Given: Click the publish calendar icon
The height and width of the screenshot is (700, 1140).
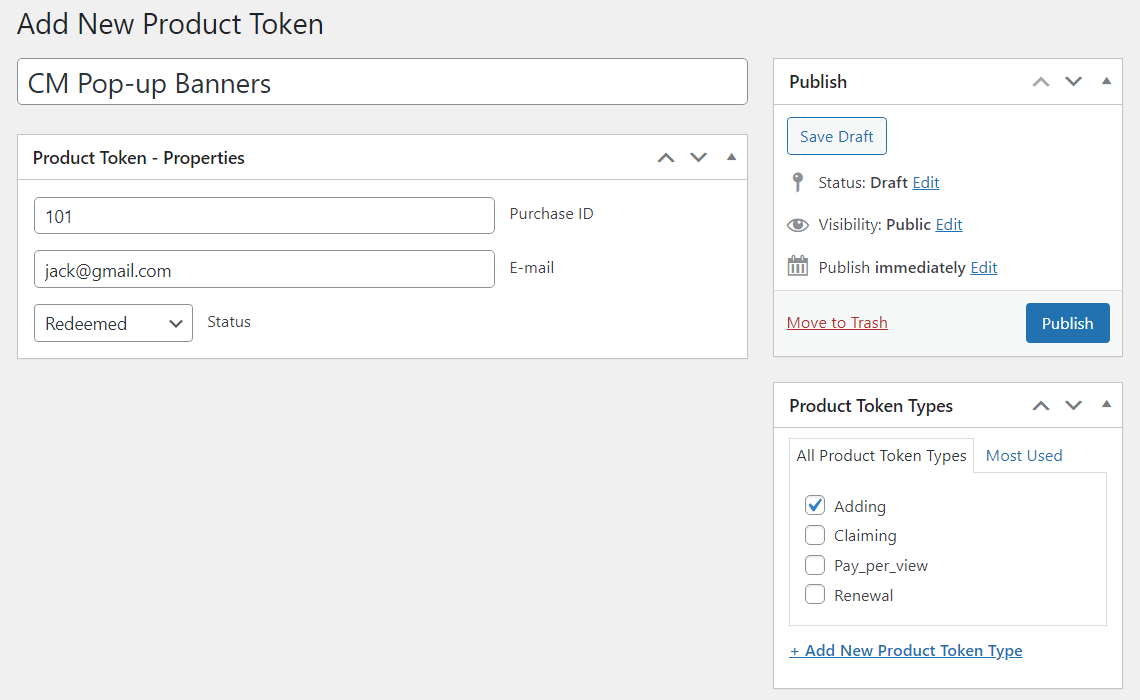Looking at the screenshot, I should coord(798,266).
